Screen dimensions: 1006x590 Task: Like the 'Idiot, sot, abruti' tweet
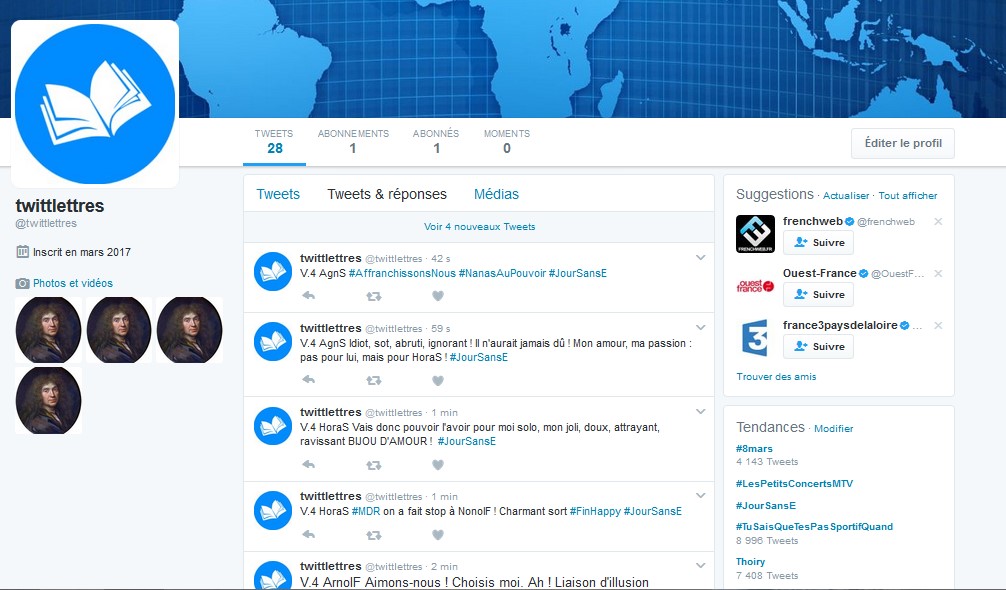pyautogui.click(x=437, y=380)
